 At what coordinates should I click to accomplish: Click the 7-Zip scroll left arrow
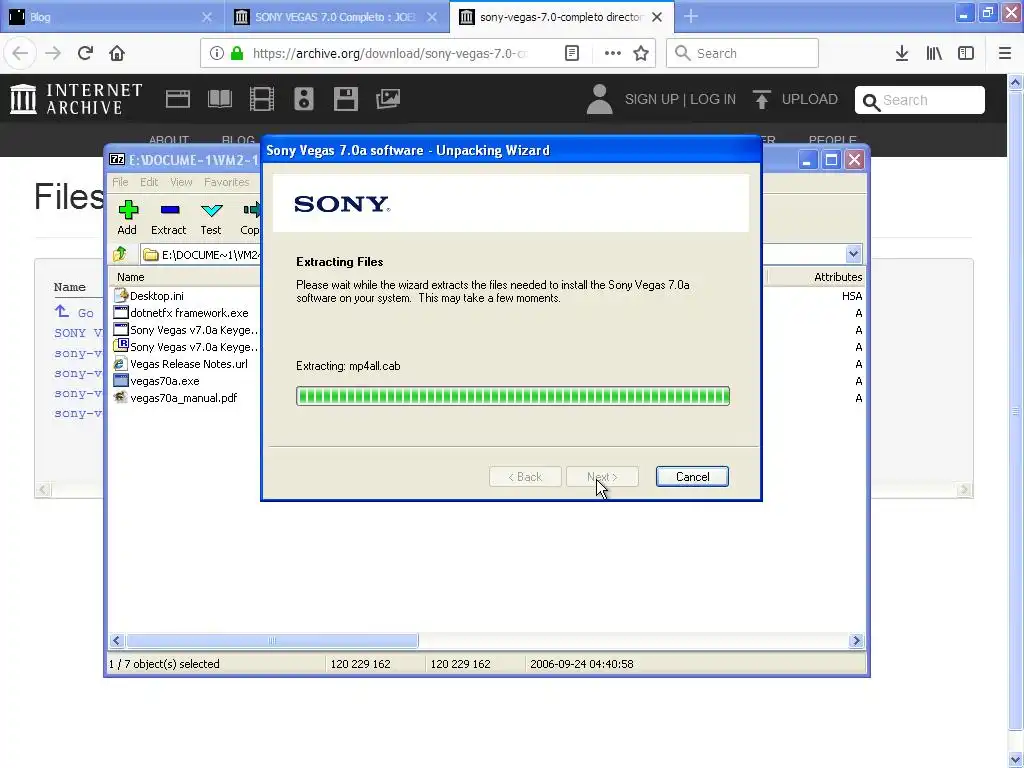pyautogui.click(x=116, y=641)
